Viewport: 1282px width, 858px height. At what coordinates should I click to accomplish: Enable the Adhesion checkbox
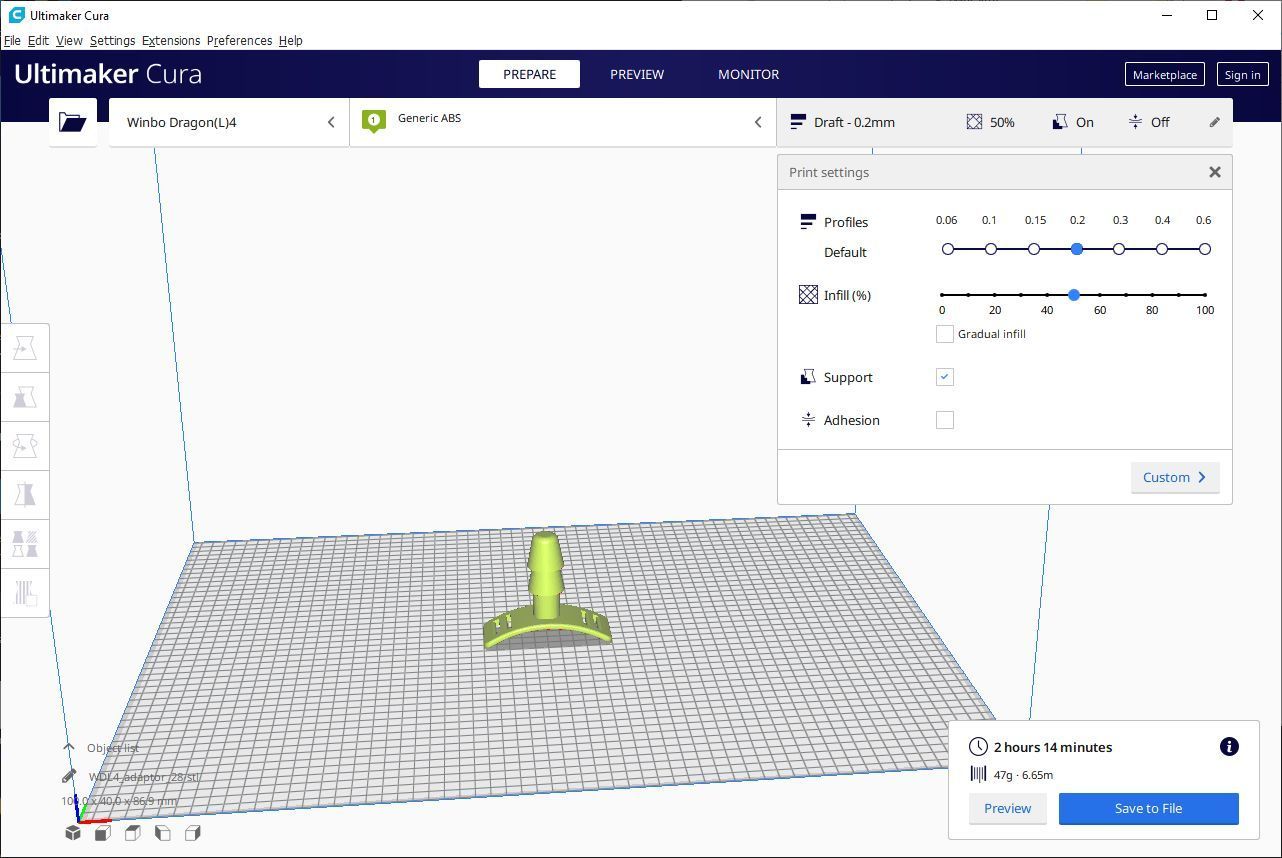pyautogui.click(x=944, y=420)
